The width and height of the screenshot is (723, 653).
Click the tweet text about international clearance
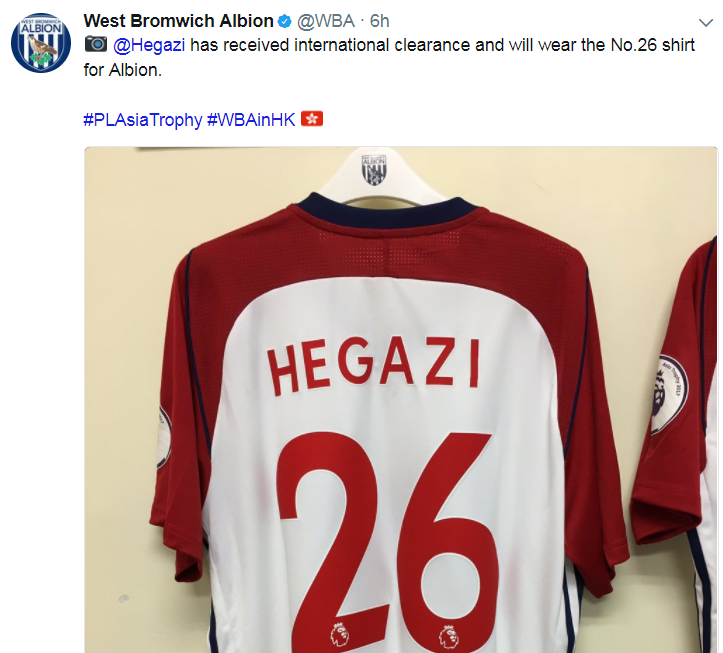point(389,58)
